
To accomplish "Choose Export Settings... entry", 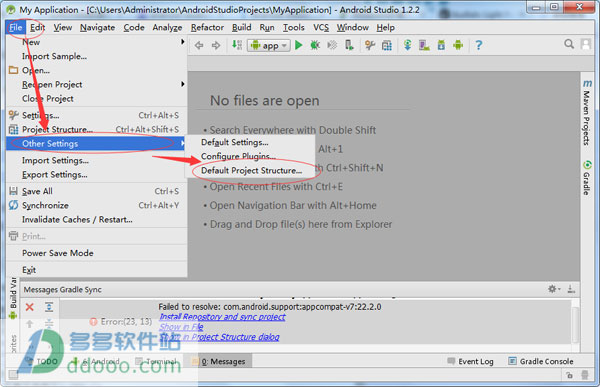I will point(96,175).
